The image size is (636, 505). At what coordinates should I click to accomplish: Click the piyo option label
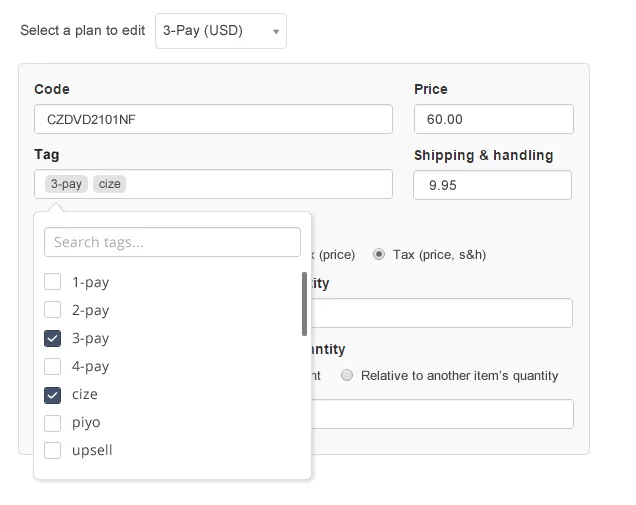coord(86,422)
